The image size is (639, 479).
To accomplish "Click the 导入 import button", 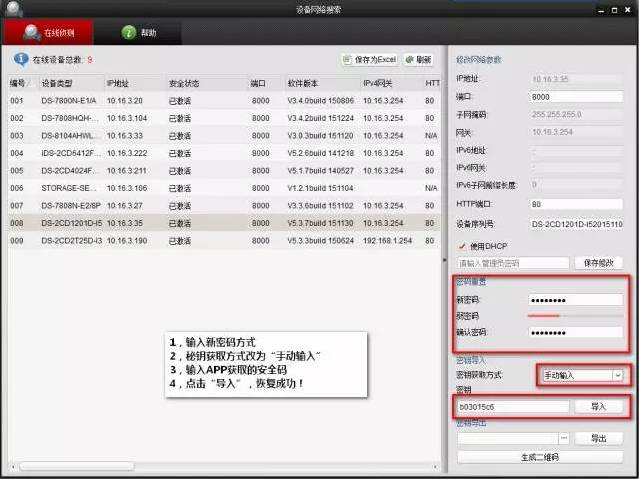I will pos(599,407).
